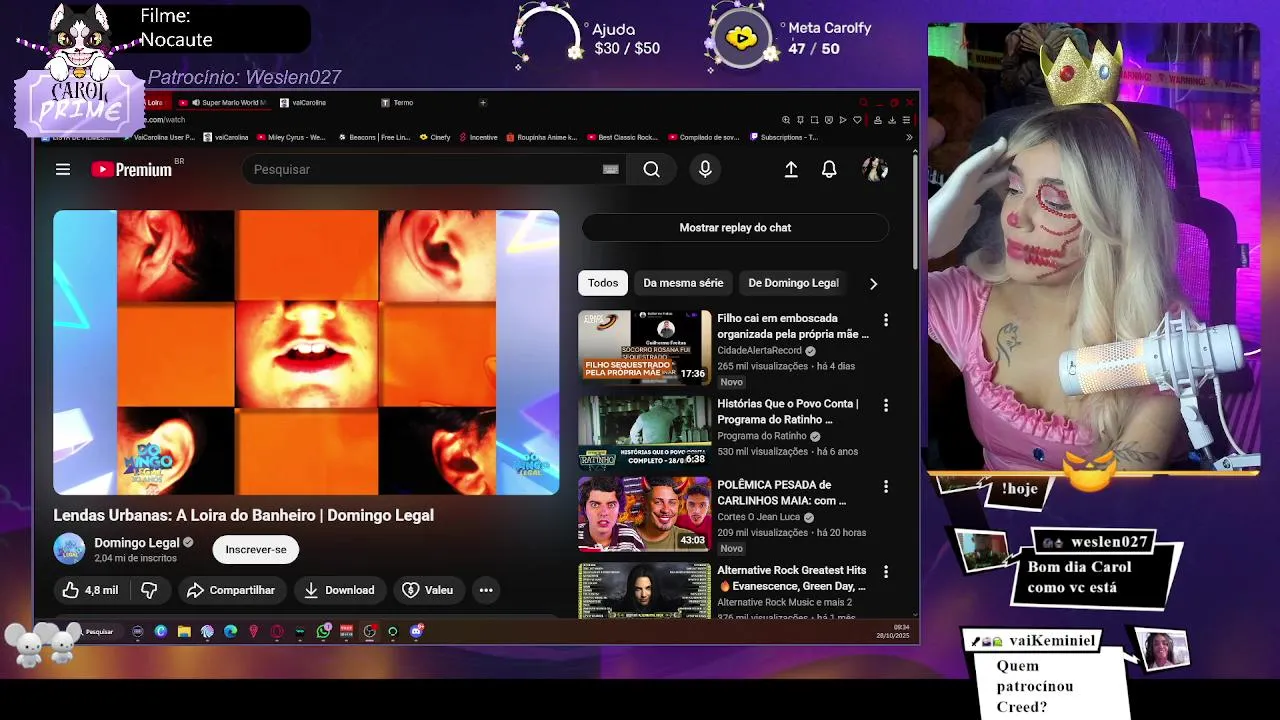Show the chat replay

click(735, 228)
